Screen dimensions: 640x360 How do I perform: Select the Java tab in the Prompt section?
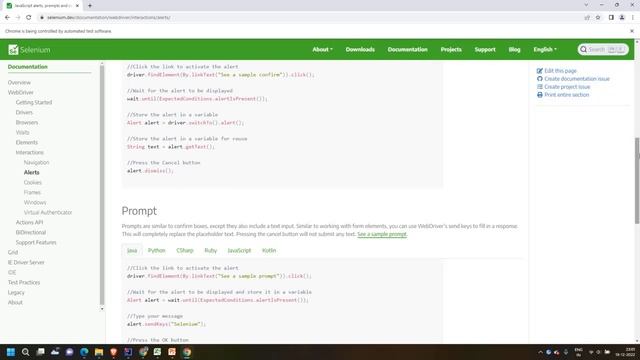(x=132, y=250)
